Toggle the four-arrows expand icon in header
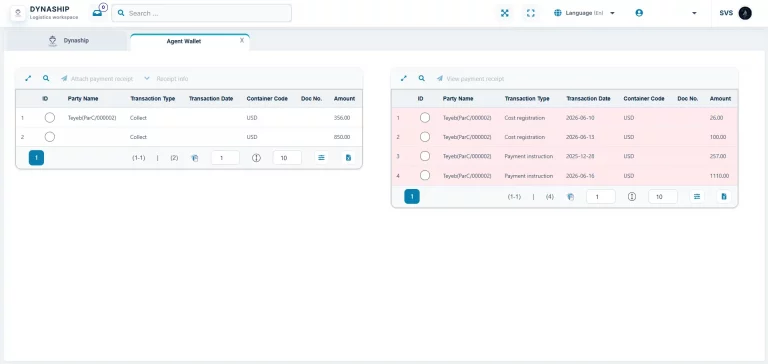 [504, 13]
